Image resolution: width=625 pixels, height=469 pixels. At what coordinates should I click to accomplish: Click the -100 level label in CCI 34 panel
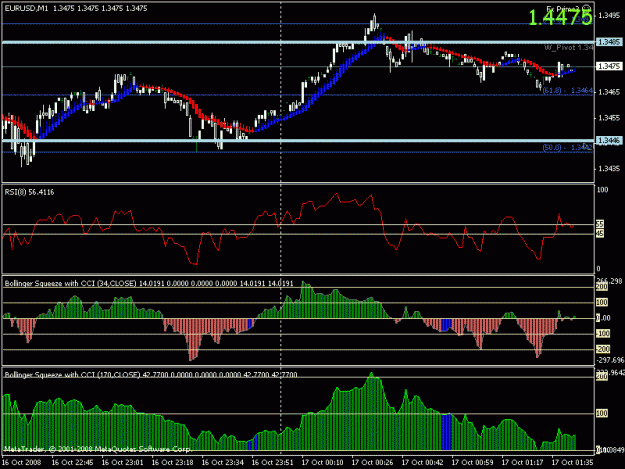tap(603, 334)
